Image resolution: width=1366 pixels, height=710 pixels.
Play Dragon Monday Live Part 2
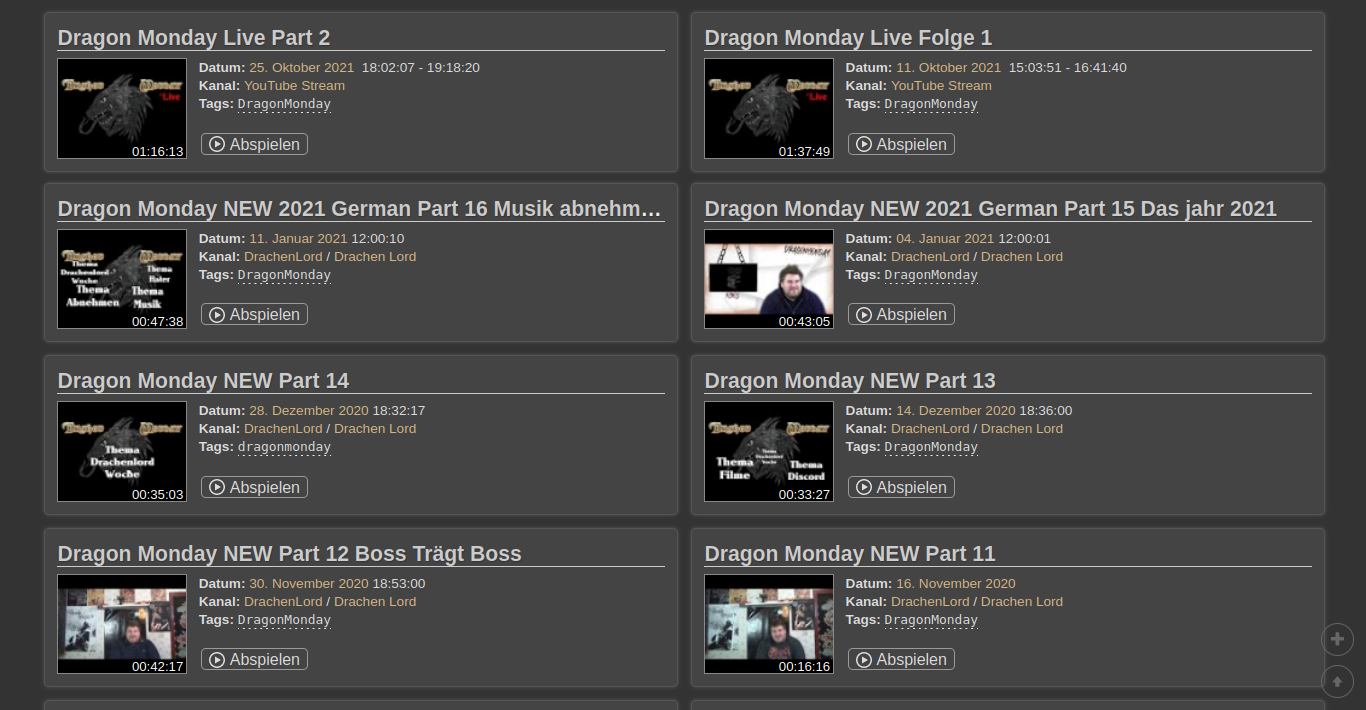(x=254, y=144)
